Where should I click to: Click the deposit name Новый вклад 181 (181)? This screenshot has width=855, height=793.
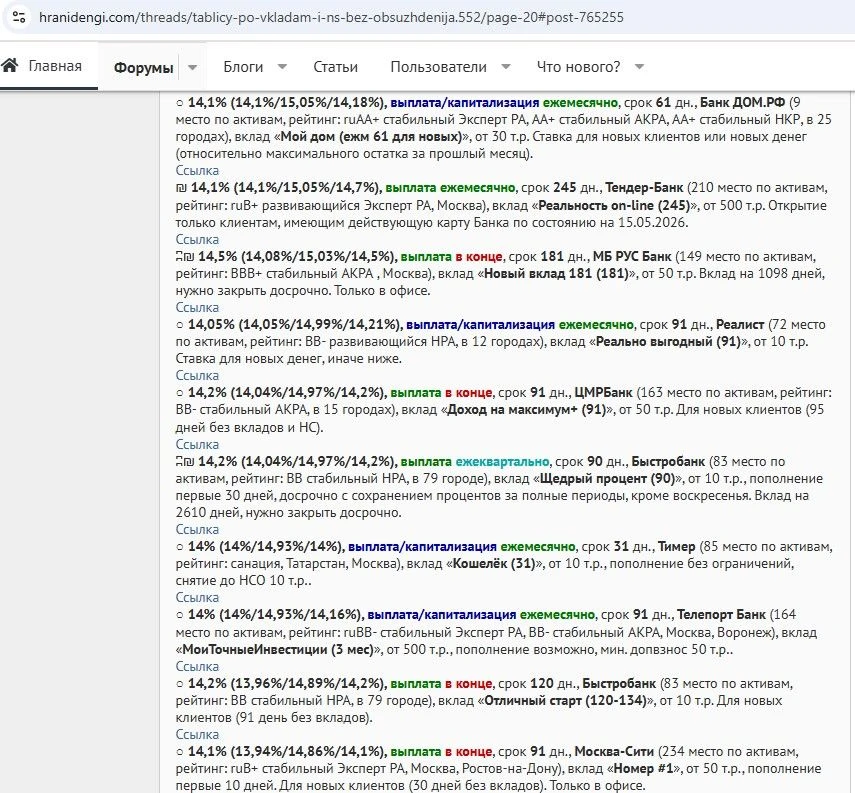click(x=557, y=273)
